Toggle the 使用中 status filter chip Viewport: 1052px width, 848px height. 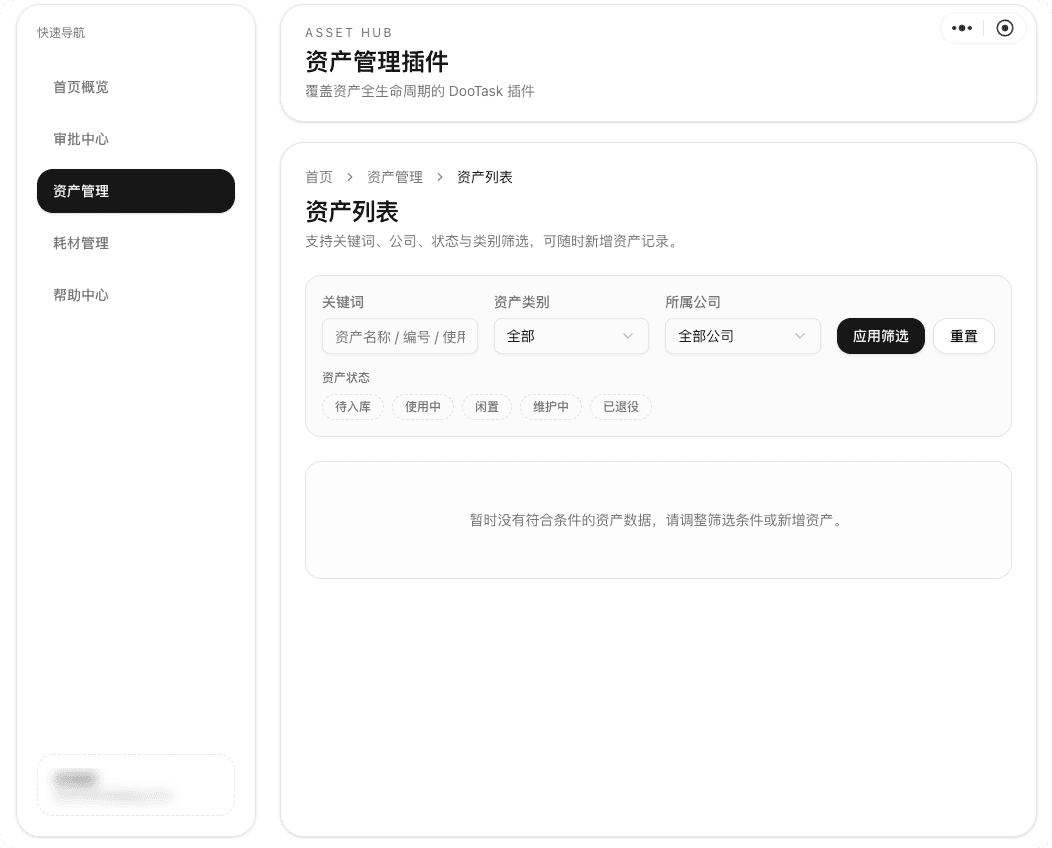pos(423,407)
